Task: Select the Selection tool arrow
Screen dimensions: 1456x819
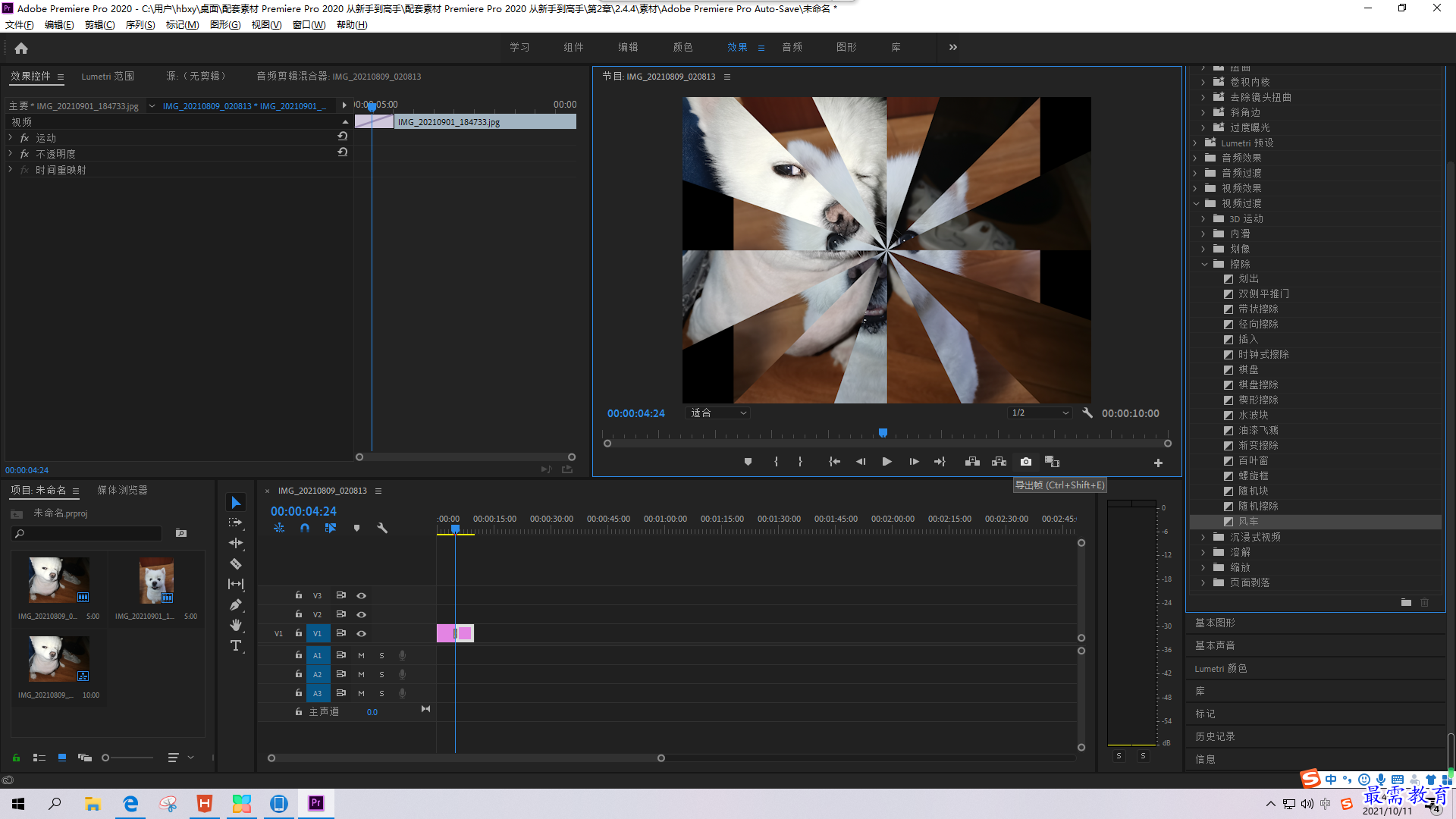Action: click(x=236, y=503)
